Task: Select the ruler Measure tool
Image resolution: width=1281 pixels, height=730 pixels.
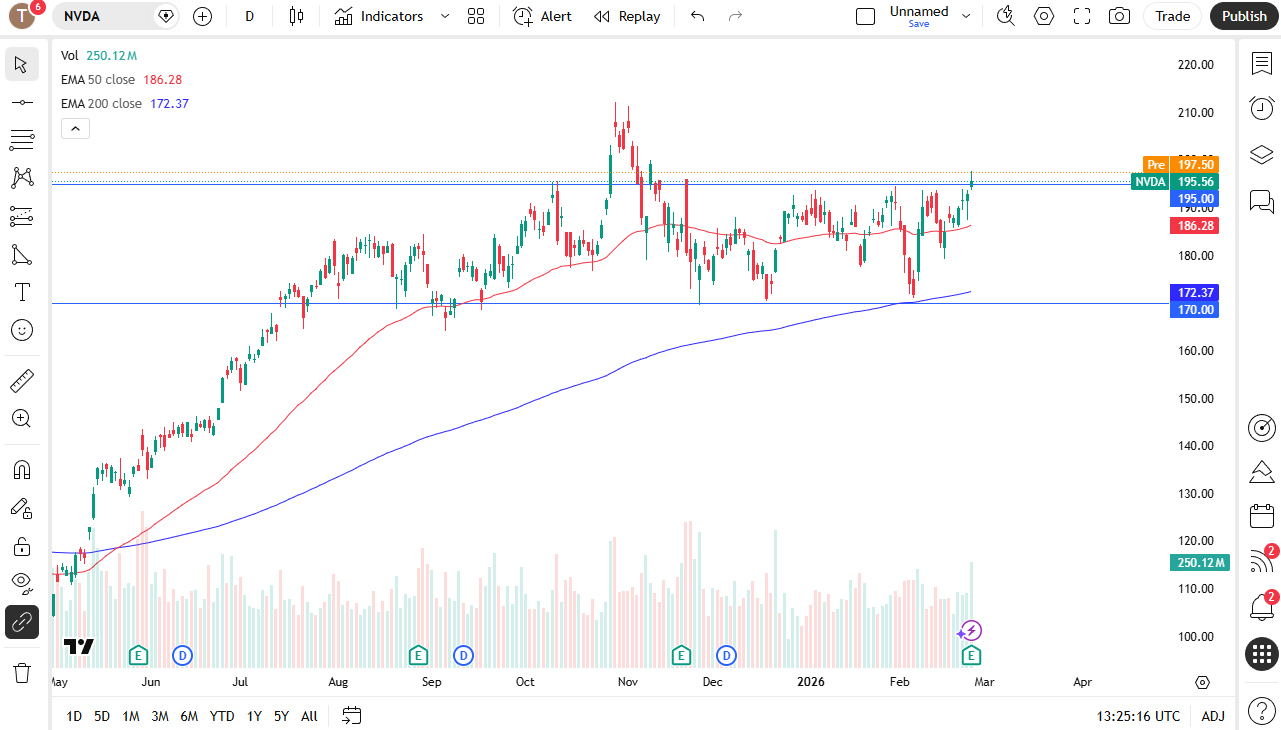Action: point(21,380)
